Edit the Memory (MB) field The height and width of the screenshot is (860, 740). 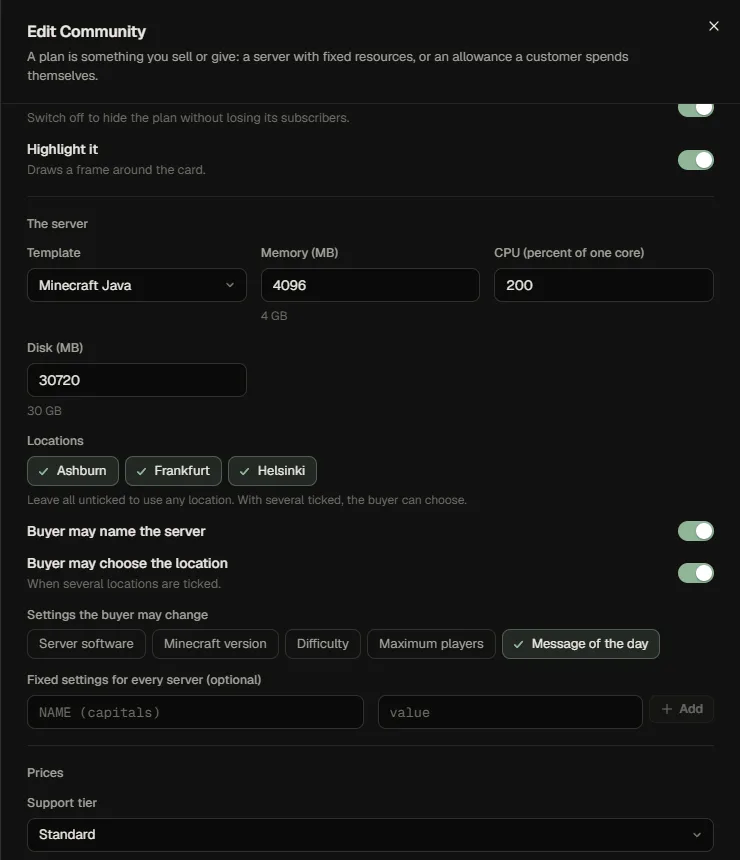pos(370,285)
